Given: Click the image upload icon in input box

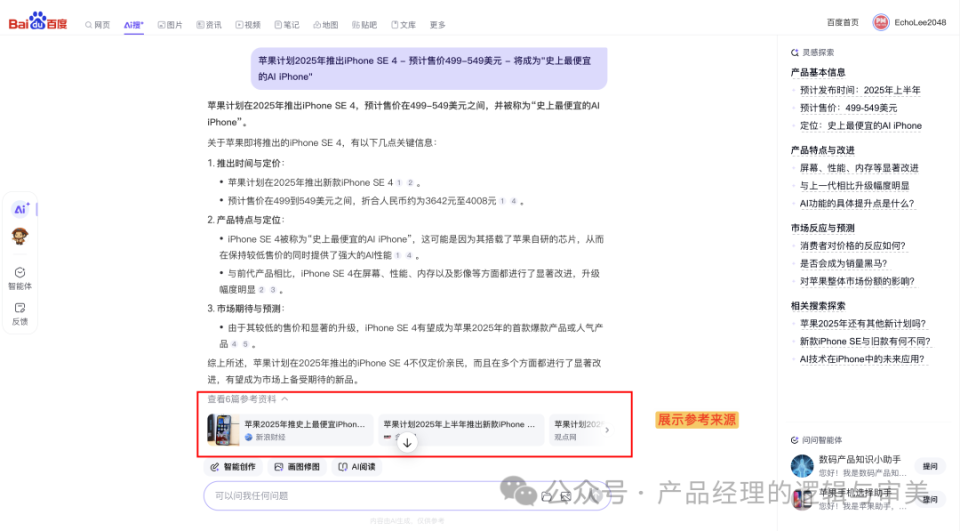Looking at the screenshot, I should tap(566, 497).
